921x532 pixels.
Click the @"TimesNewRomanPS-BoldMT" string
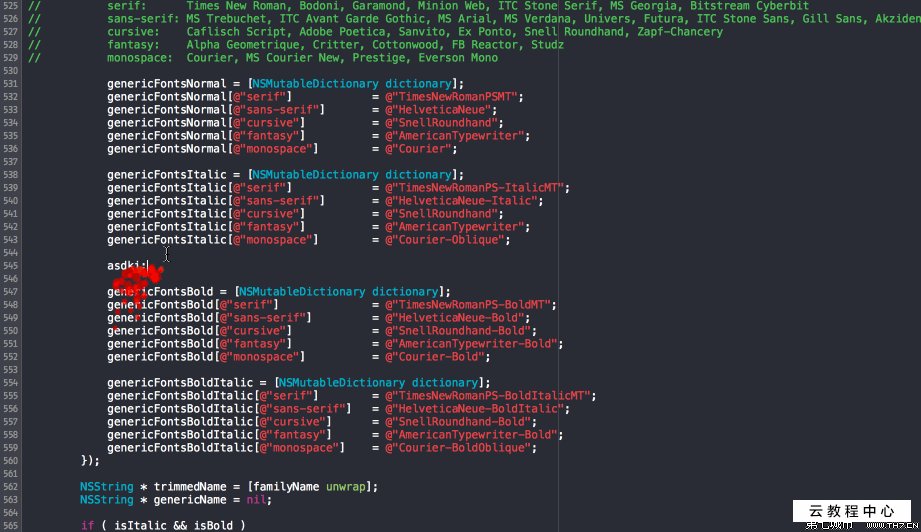[468, 304]
